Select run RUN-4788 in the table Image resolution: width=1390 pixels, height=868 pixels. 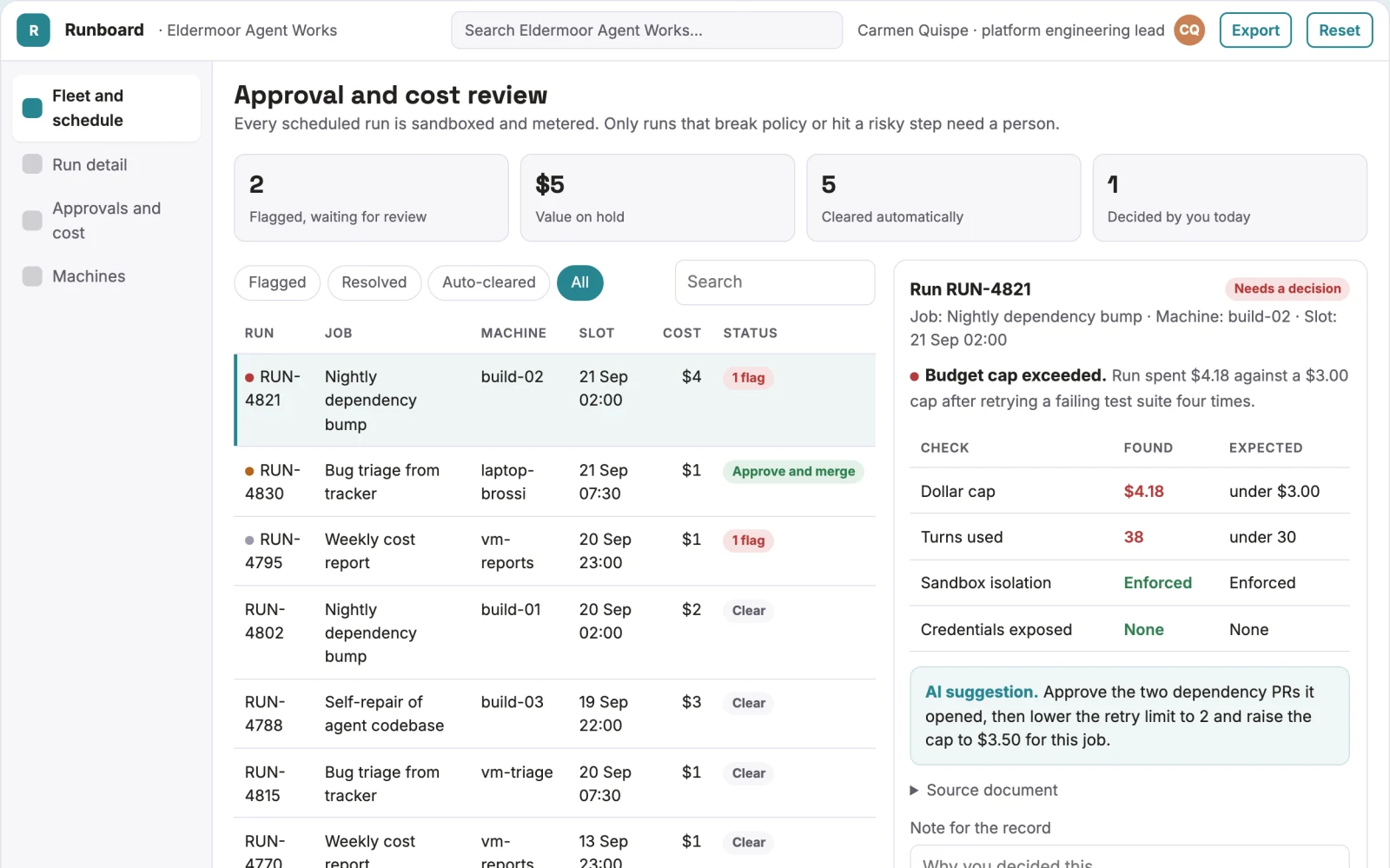(x=555, y=713)
